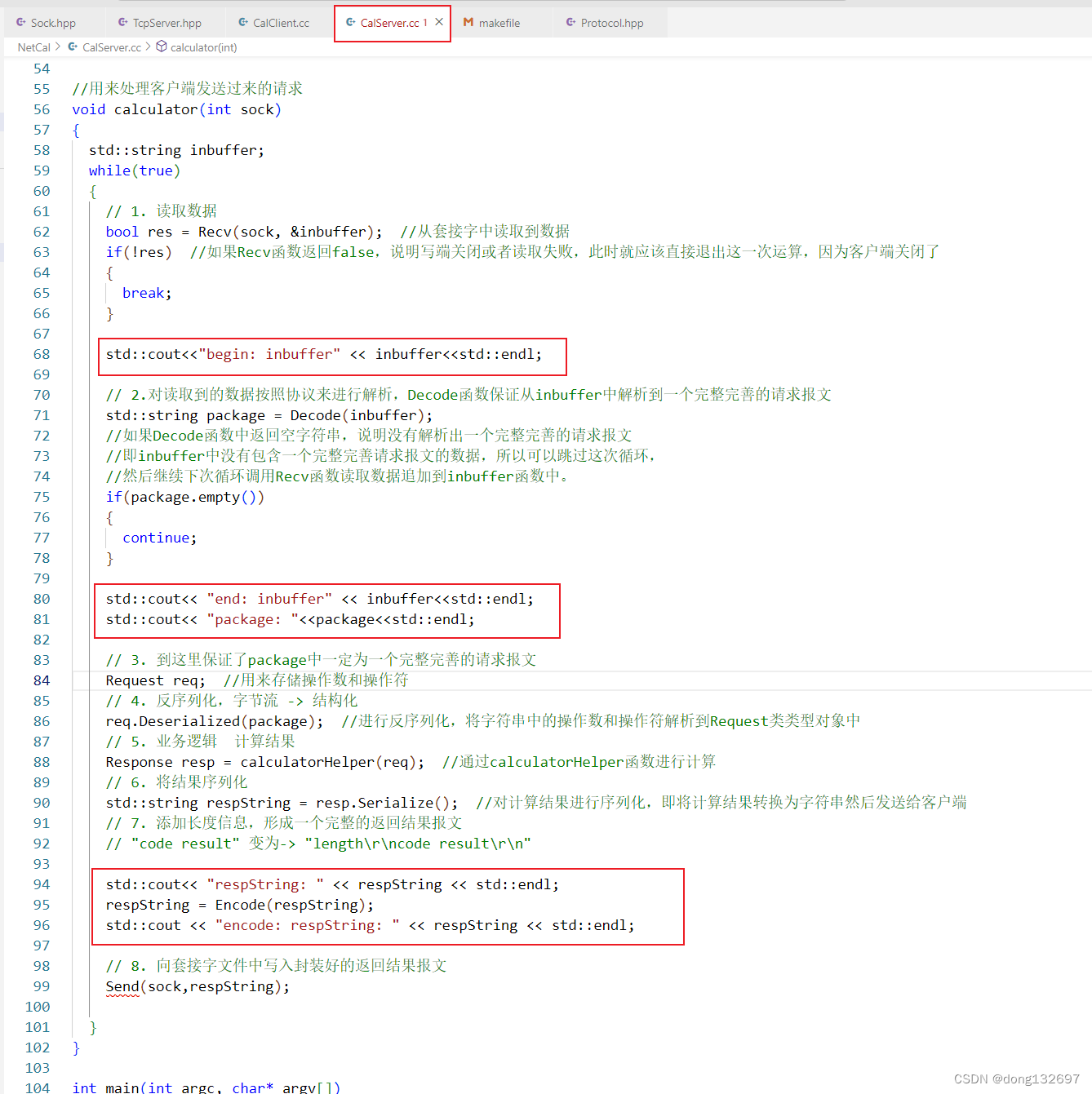Close the CalServer.cc tab
1092x1094 pixels.
click(x=439, y=22)
